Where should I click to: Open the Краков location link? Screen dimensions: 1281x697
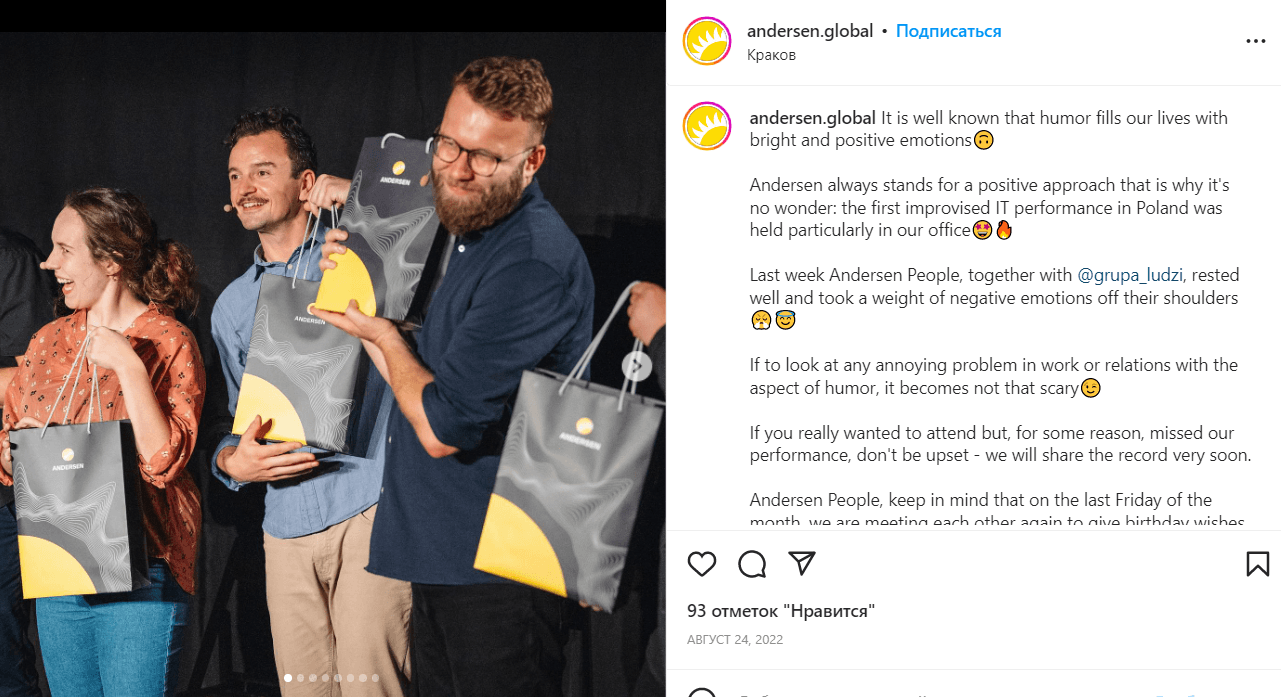771,55
